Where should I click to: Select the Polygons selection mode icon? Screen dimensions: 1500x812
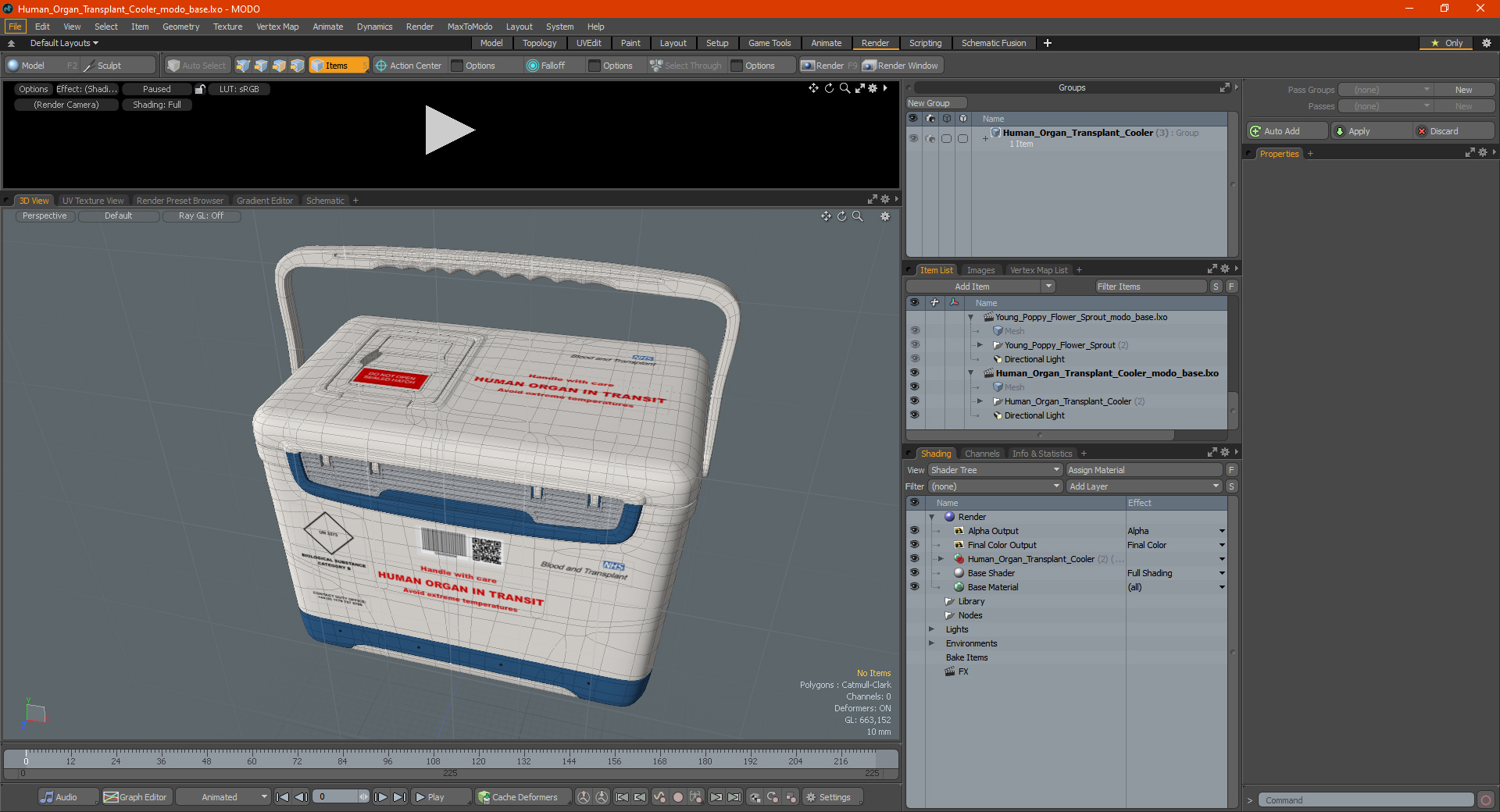pos(279,66)
